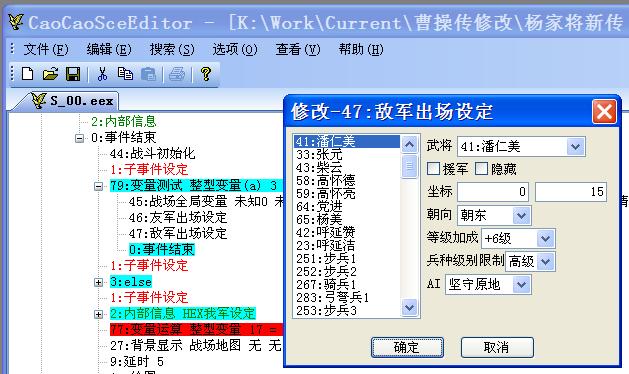Screen dimensions: 629x374
Task: Click the yellow question mark help icon
Action: [x=206, y=74]
